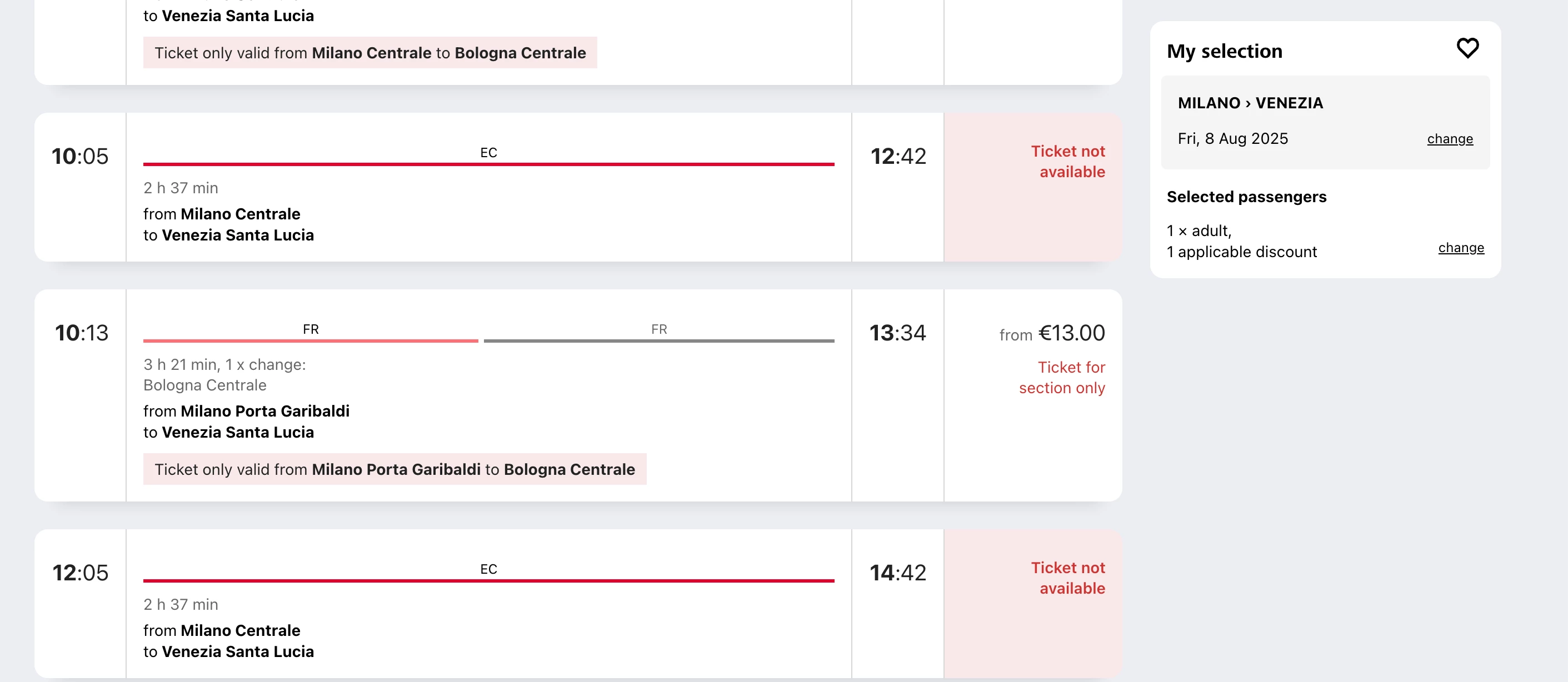Viewport: 1568px width, 682px height.
Task: Click the heart icon in My selection
Action: coord(1467,48)
